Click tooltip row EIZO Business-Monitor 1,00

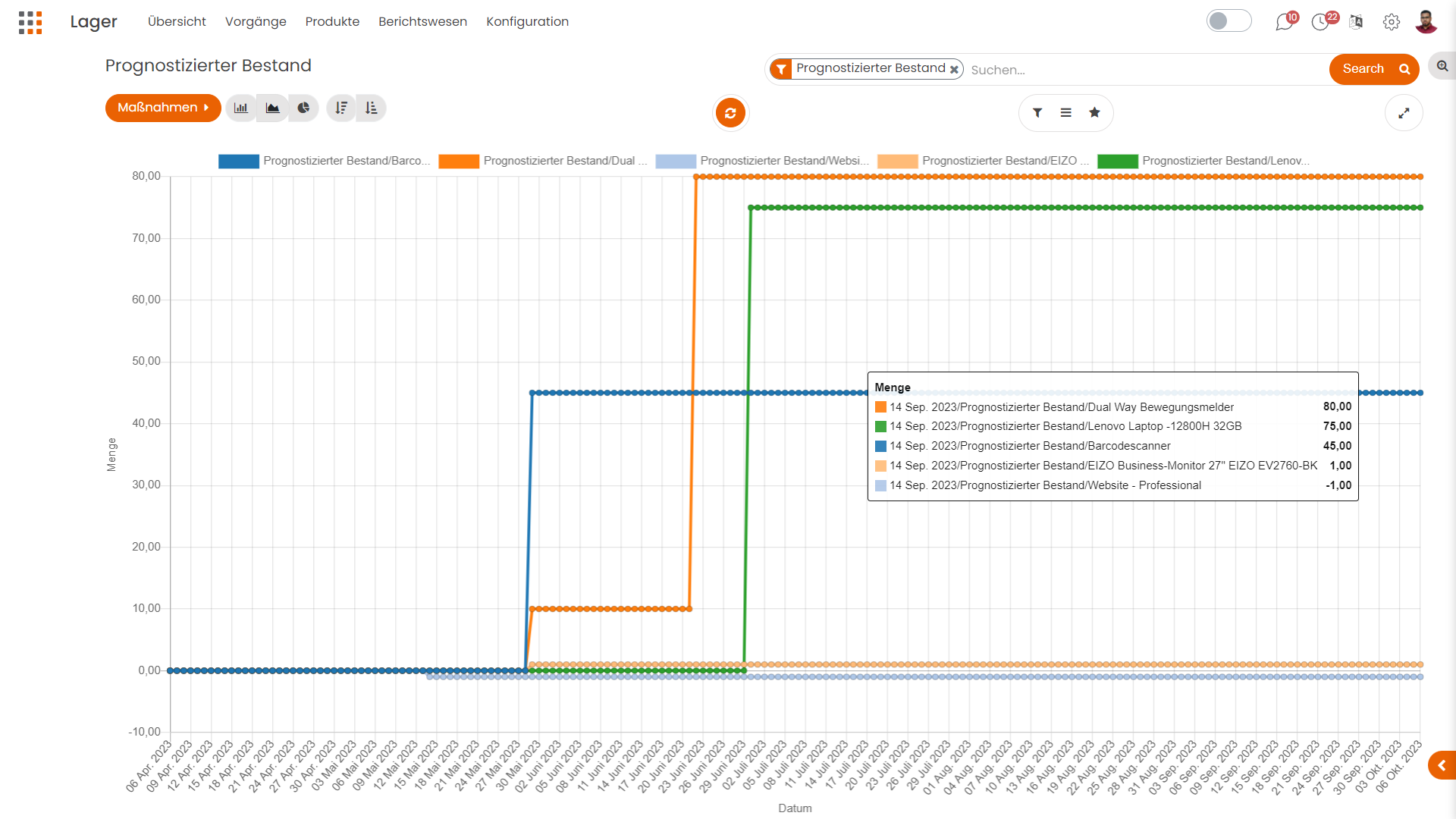tap(1112, 466)
